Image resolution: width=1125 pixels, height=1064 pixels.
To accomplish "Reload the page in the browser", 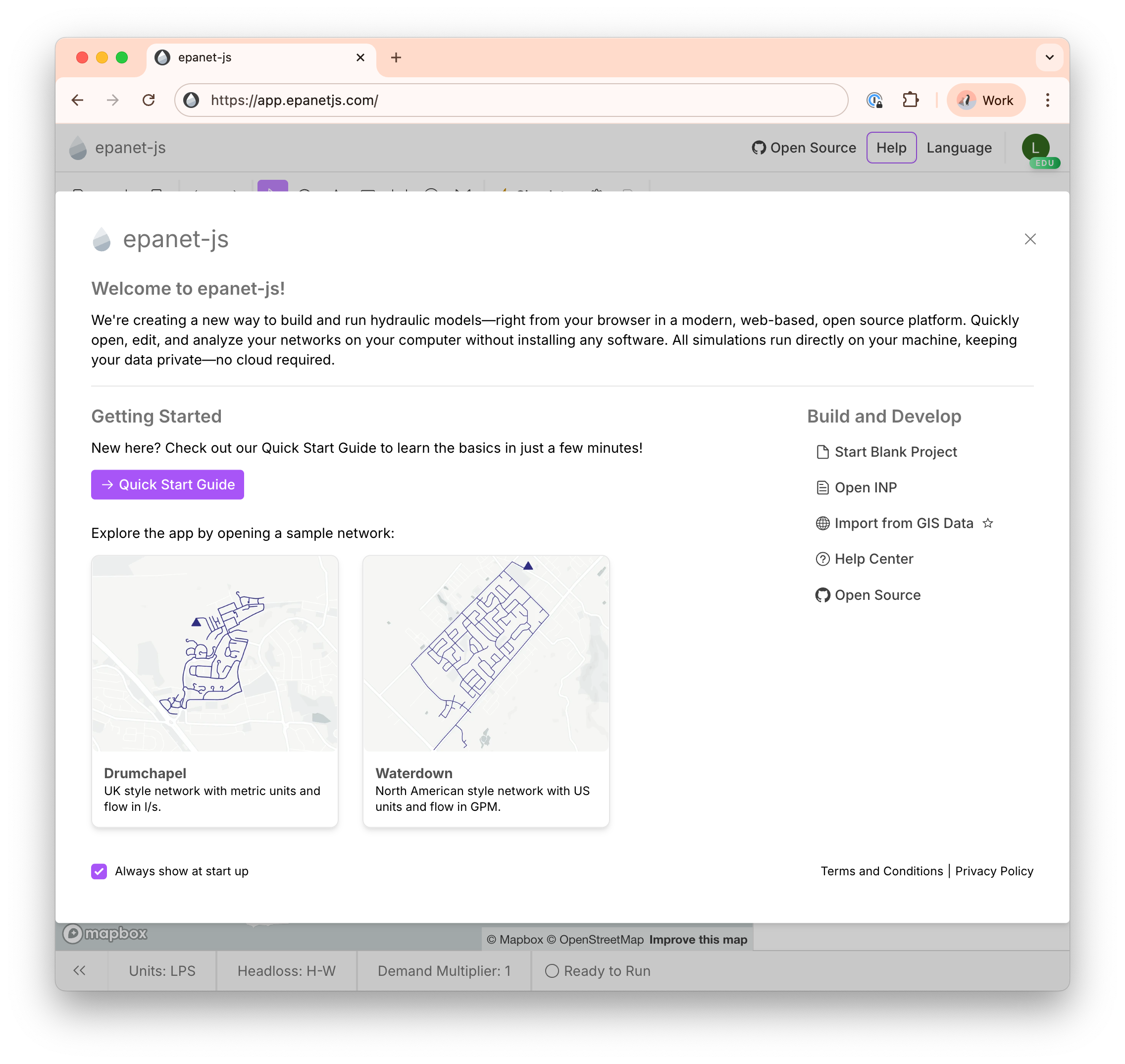I will [149, 101].
